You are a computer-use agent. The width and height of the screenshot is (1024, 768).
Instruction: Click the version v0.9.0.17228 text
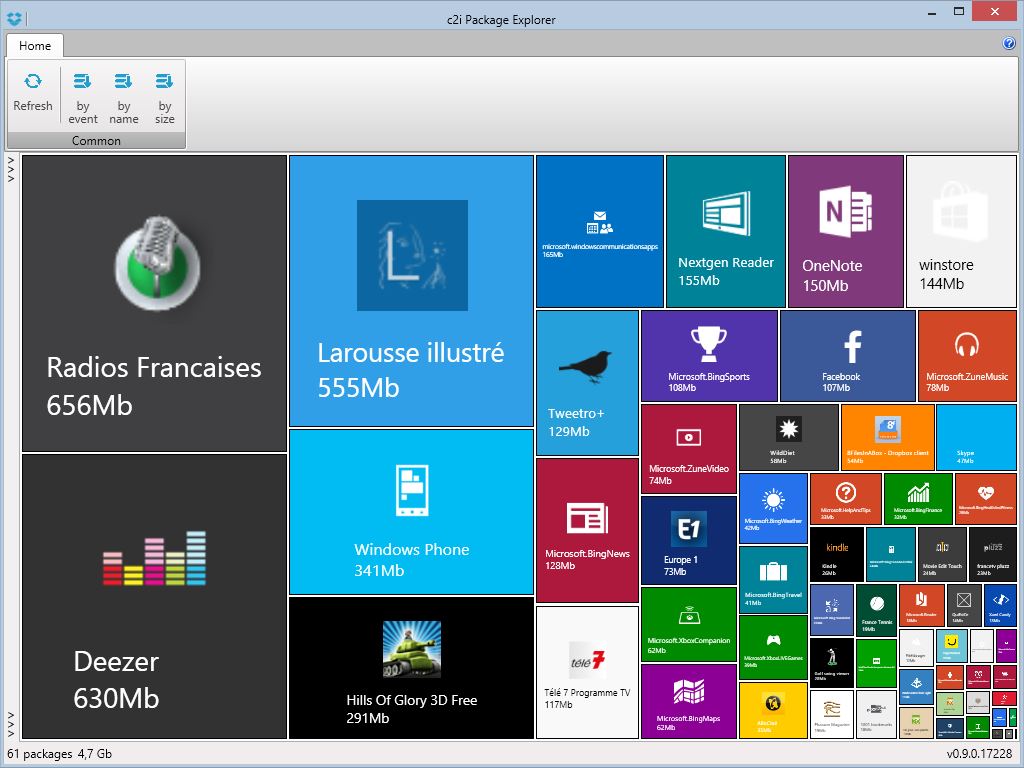[x=979, y=754]
